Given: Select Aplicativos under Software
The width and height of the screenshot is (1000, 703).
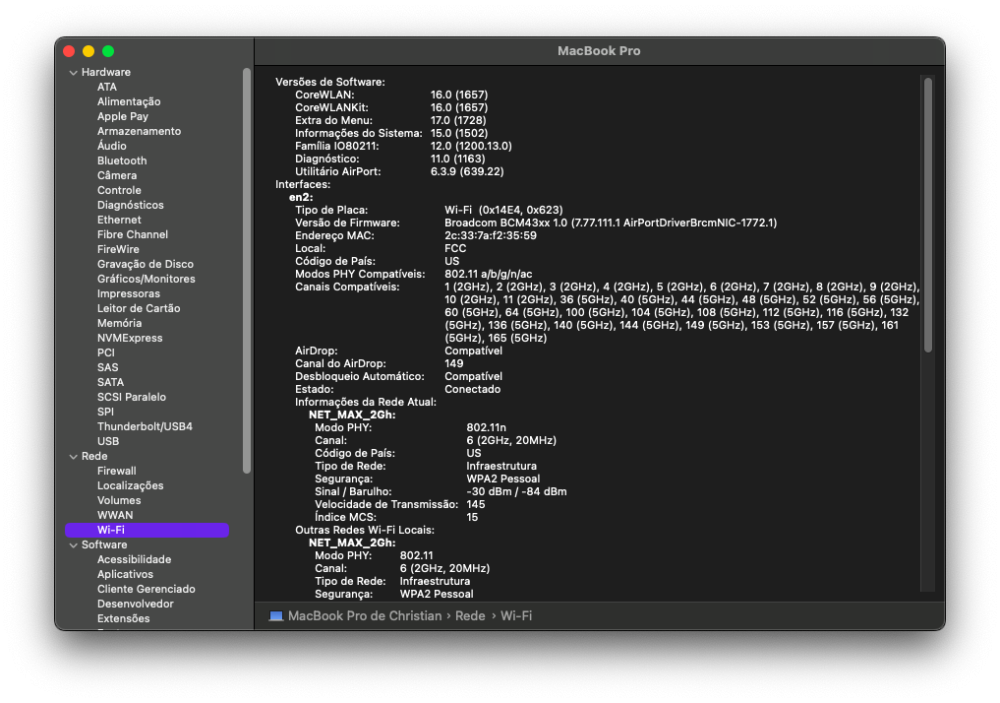Looking at the screenshot, I should (125, 574).
